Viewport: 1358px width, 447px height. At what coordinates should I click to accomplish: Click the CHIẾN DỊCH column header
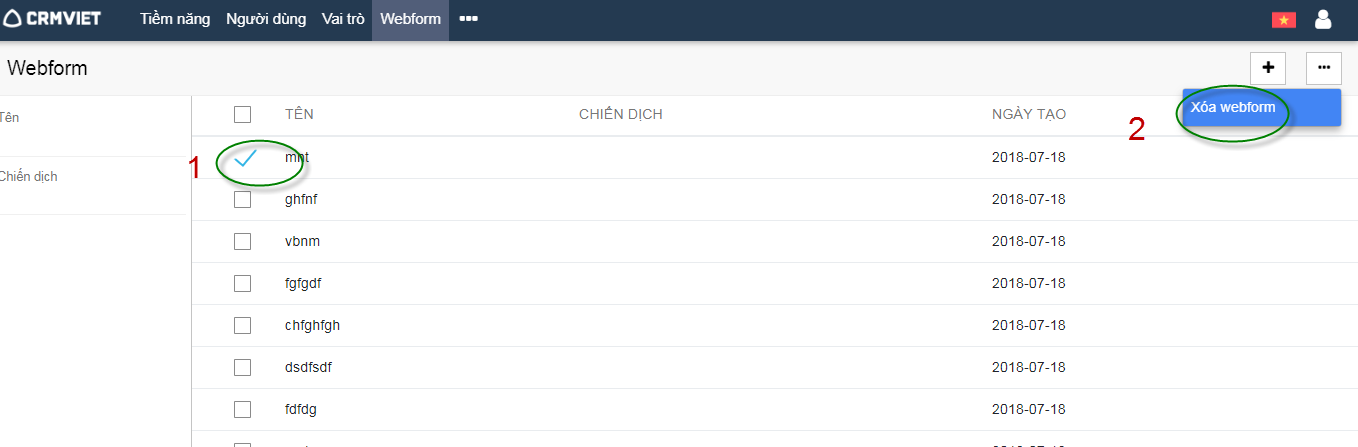pos(620,114)
